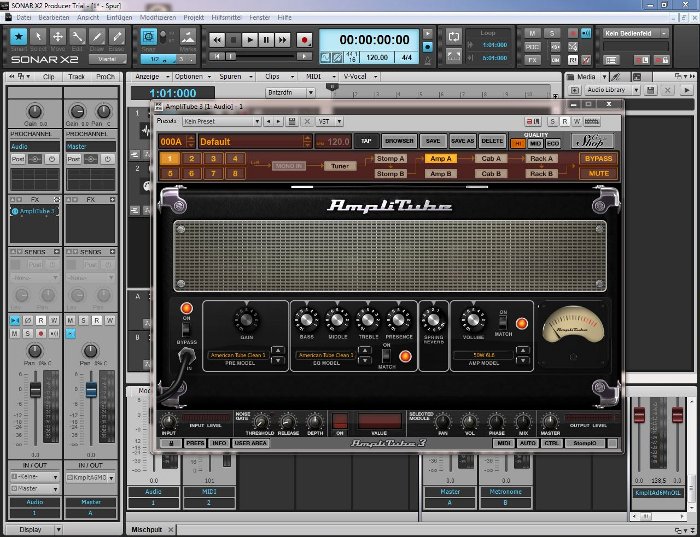Select next PRE MODEL with up arrow
The width and height of the screenshot is (700, 537).
tap(278, 350)
